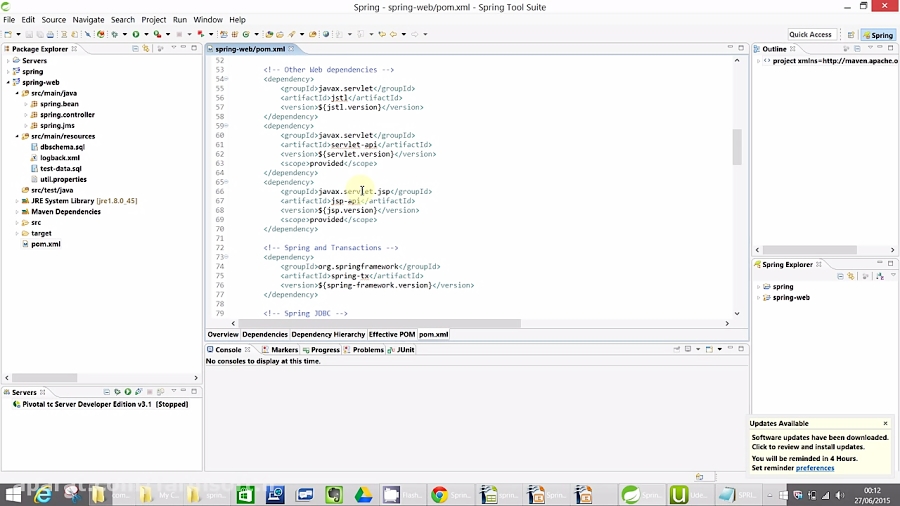
Task: Click the Windows Start button
Action: tap(13, 495)
